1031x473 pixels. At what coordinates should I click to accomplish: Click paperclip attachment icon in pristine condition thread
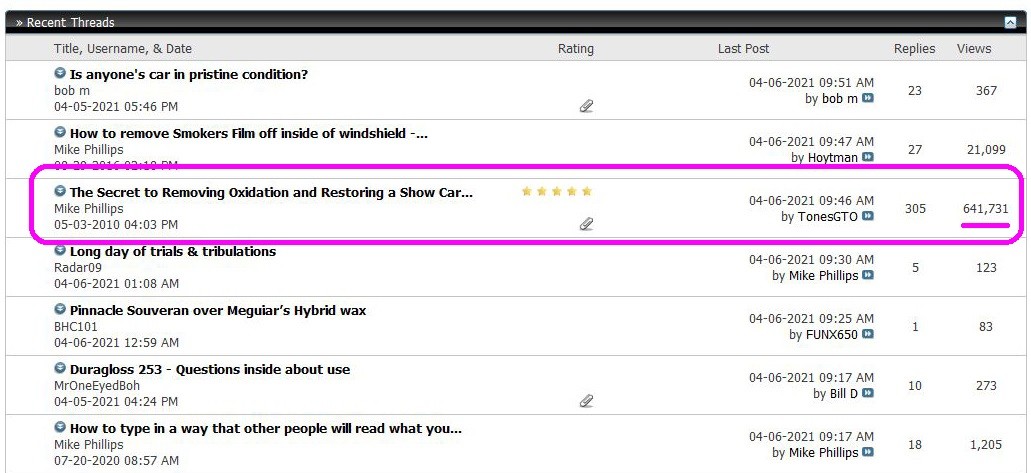click(x=587, y=106)
